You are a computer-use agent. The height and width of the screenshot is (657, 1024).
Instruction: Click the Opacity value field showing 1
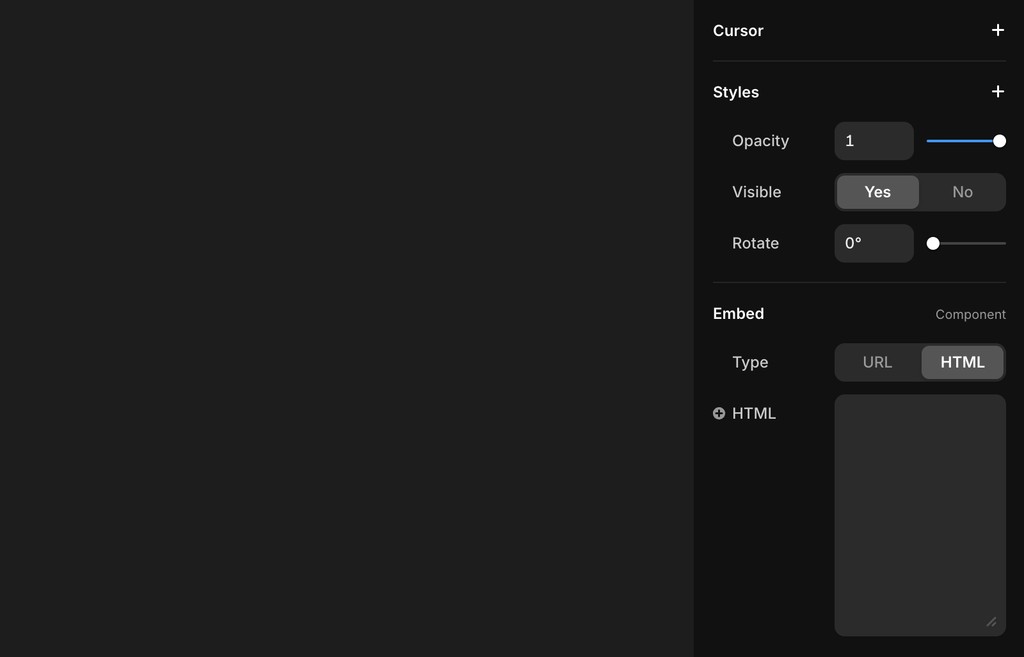click(x=873, y=141)
